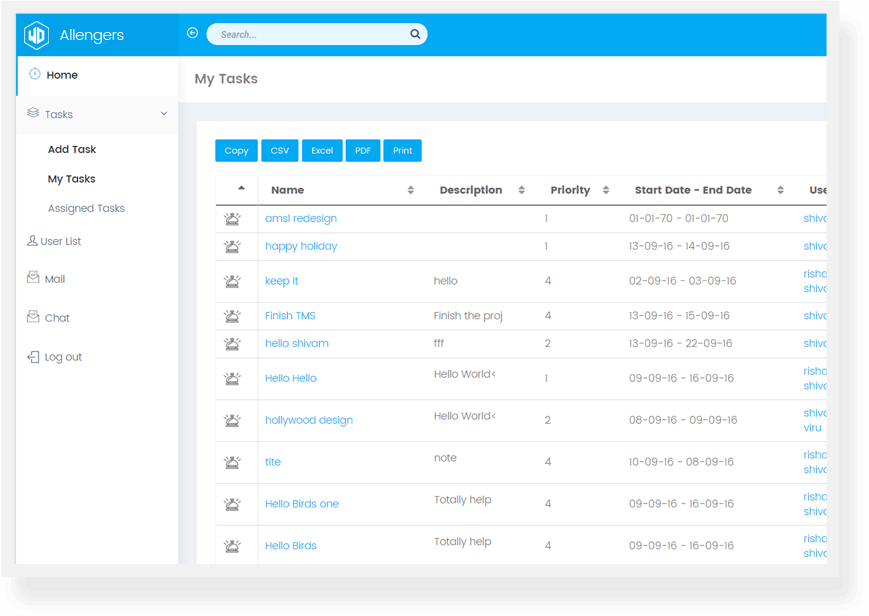
Task: Click the Log out icon
Action: (33, 357)
